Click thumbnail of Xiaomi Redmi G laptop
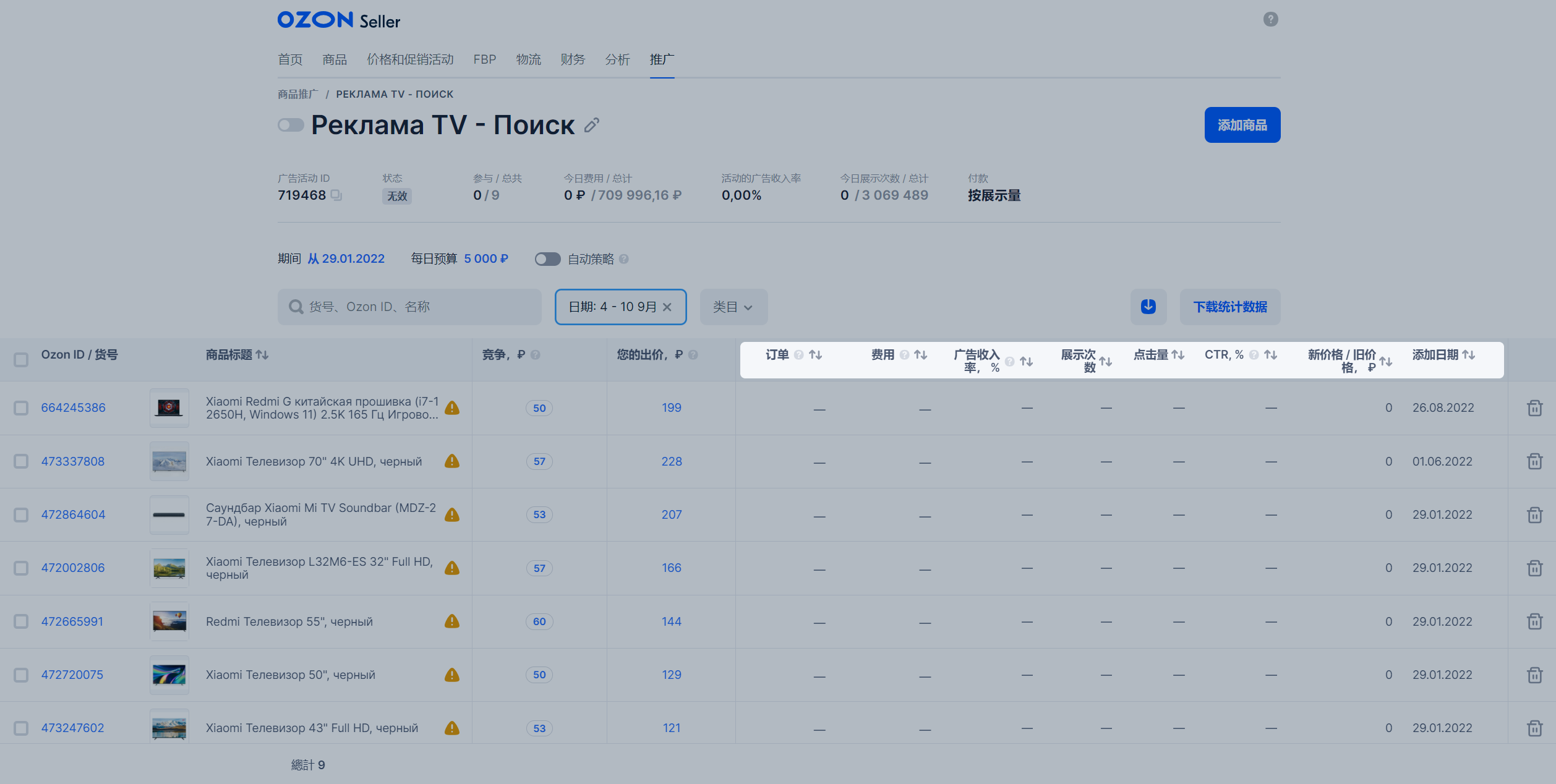This screenshot has height=784, width=1556. pyautogui.click(x=169, y=408)
